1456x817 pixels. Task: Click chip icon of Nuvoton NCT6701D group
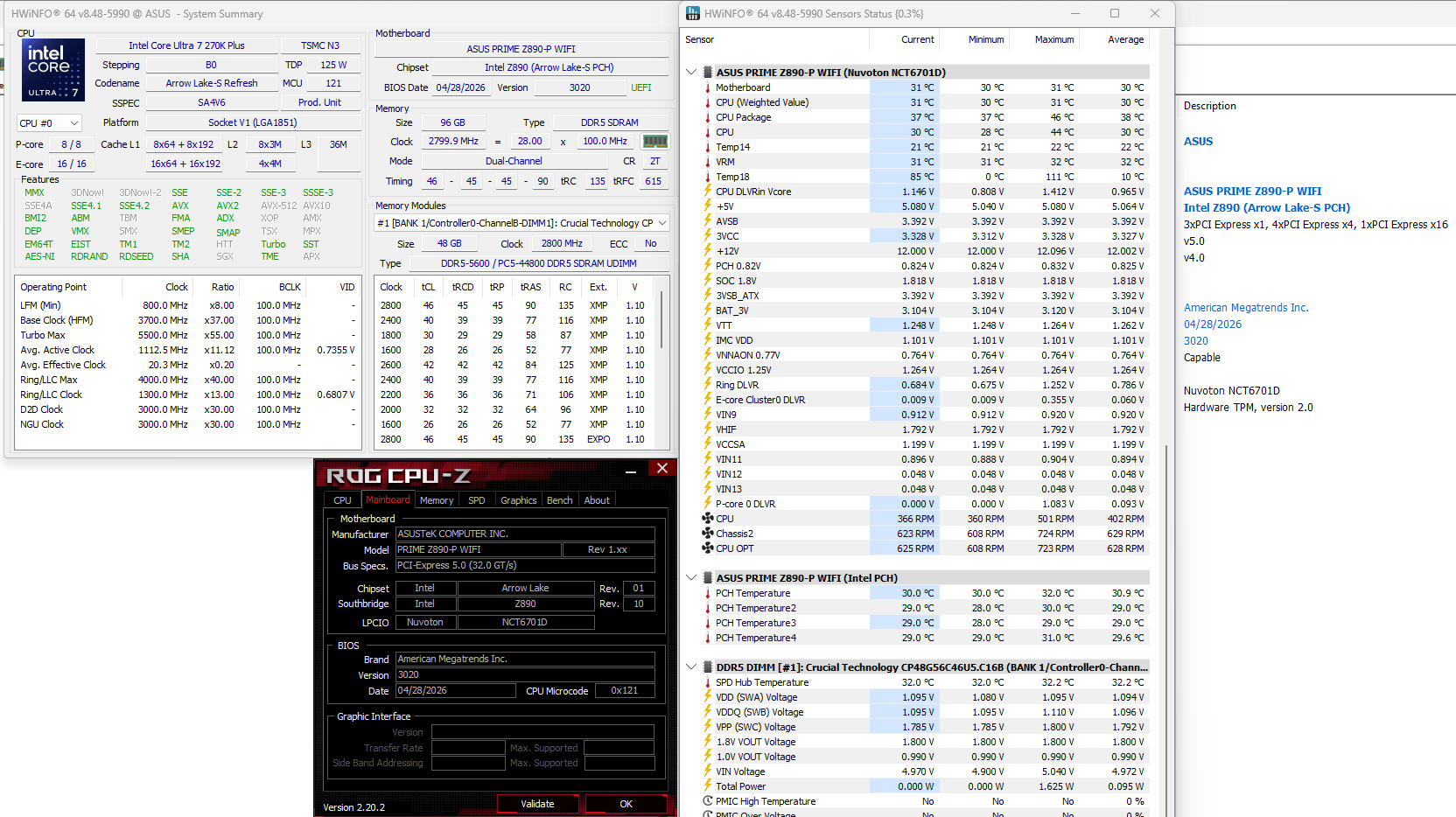(707, 73)
